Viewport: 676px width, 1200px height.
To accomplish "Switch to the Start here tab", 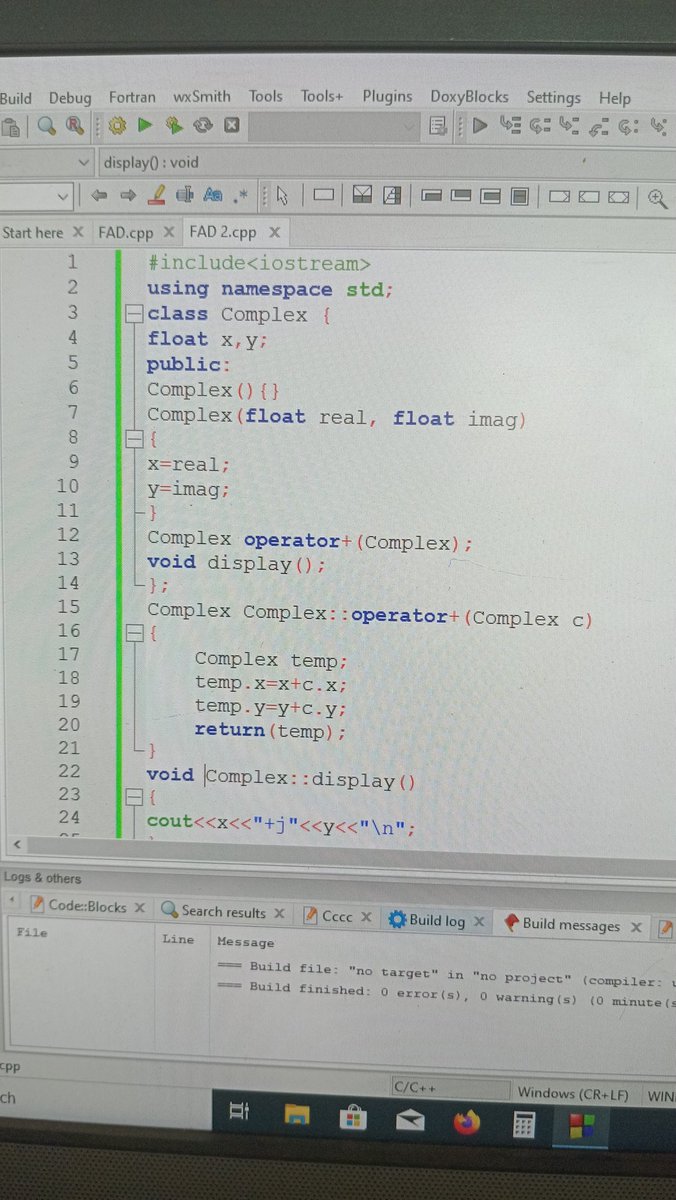I will coord(33,233).
